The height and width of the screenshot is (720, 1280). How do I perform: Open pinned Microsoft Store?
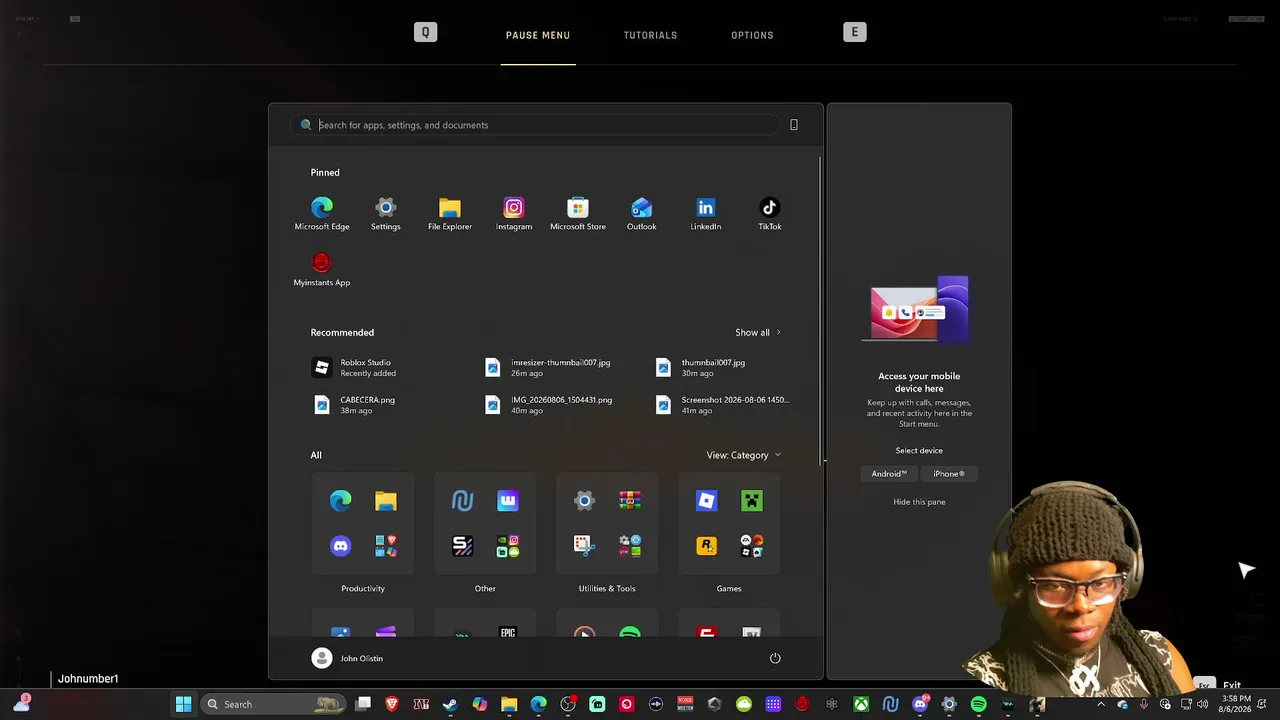(x=578, y=214)
